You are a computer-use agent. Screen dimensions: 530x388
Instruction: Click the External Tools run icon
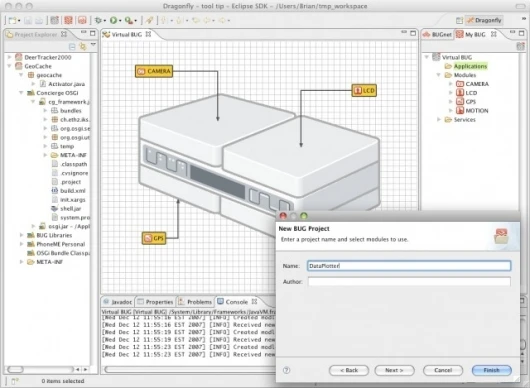point(128,21)
